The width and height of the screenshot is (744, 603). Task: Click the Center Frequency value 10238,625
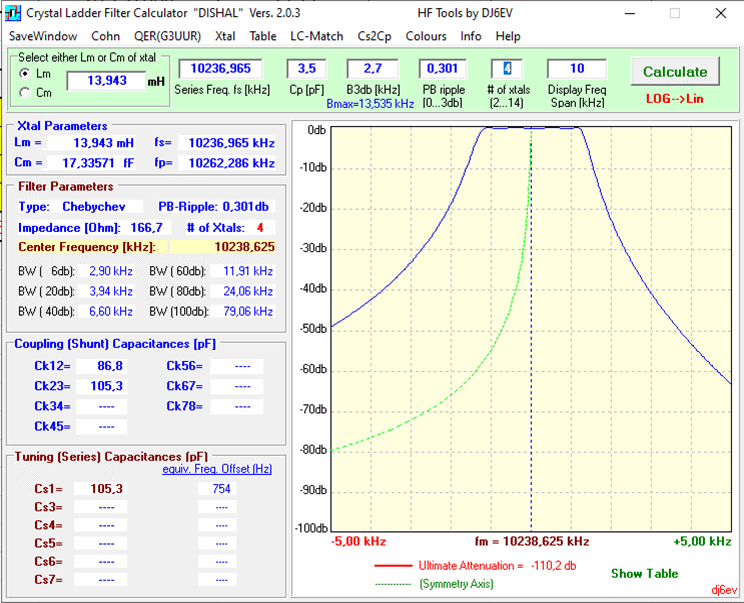pos(223,247)
